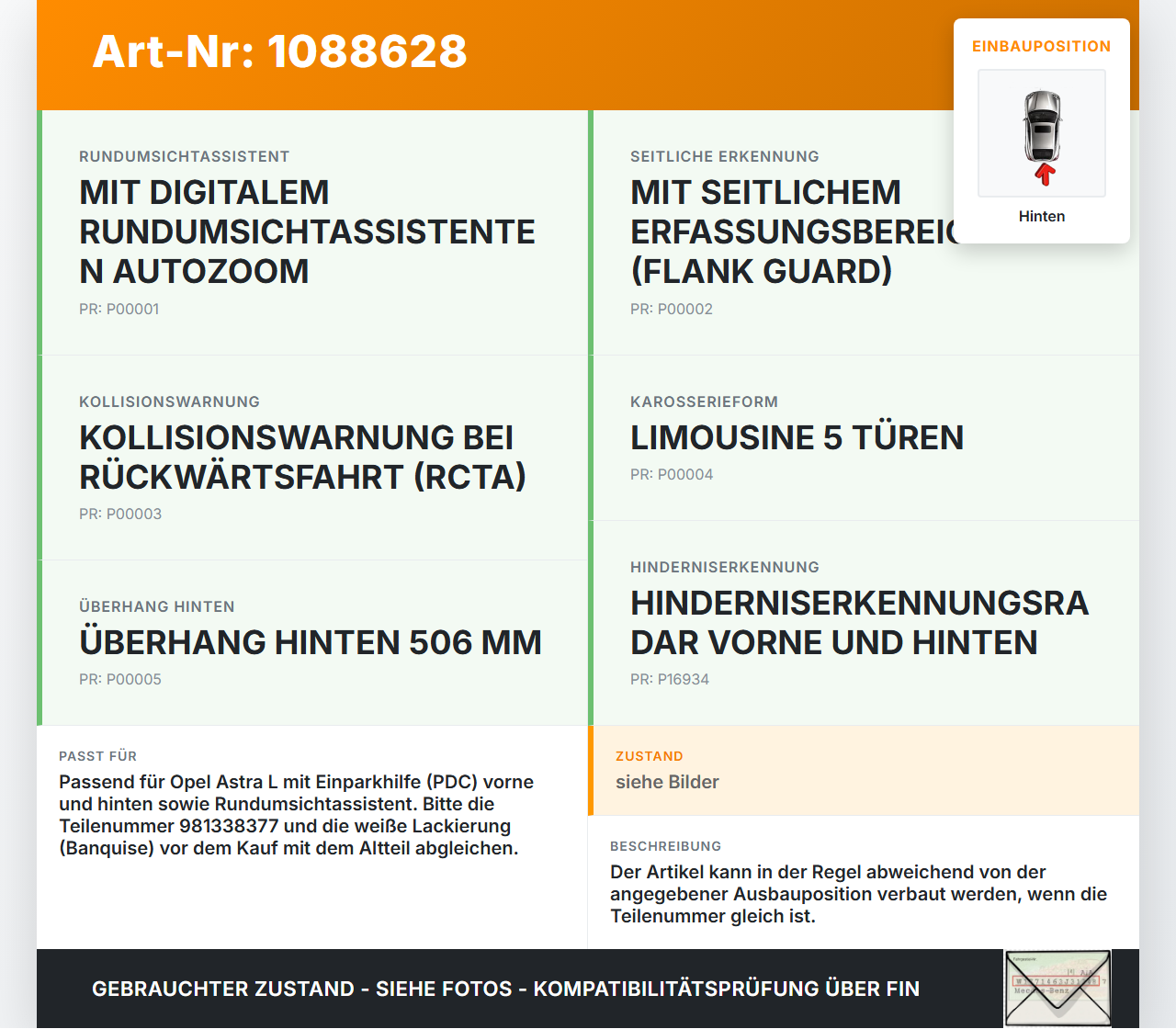
Task: Click the code 'PR: P00004'
Action: pos(672,474)
